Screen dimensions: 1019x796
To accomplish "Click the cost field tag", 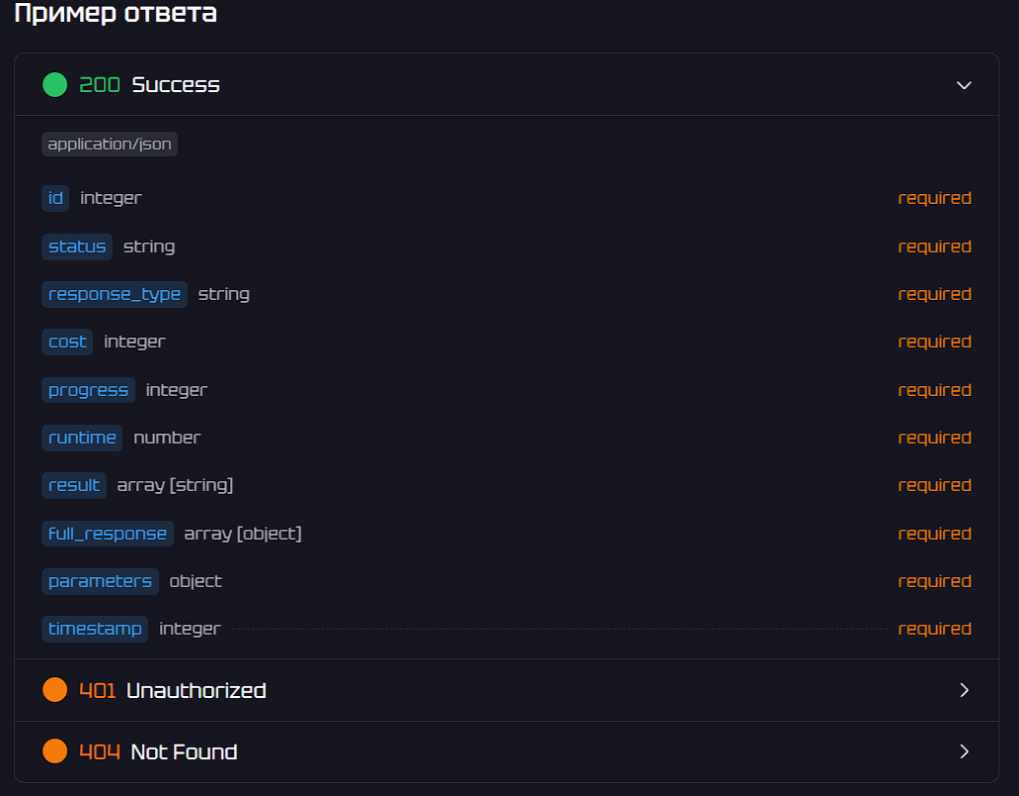I will coord(67,341).
